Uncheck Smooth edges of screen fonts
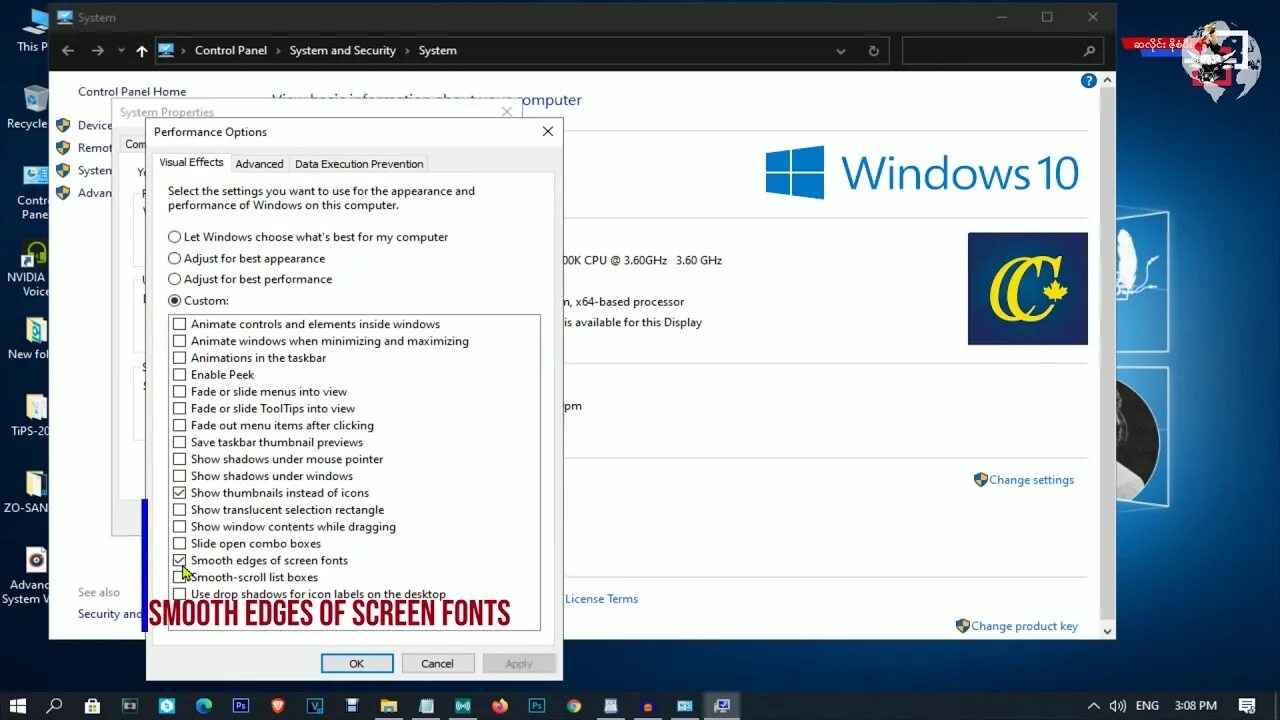The width and height of the screenshot is (1280, 720). (x=180, y=561)
